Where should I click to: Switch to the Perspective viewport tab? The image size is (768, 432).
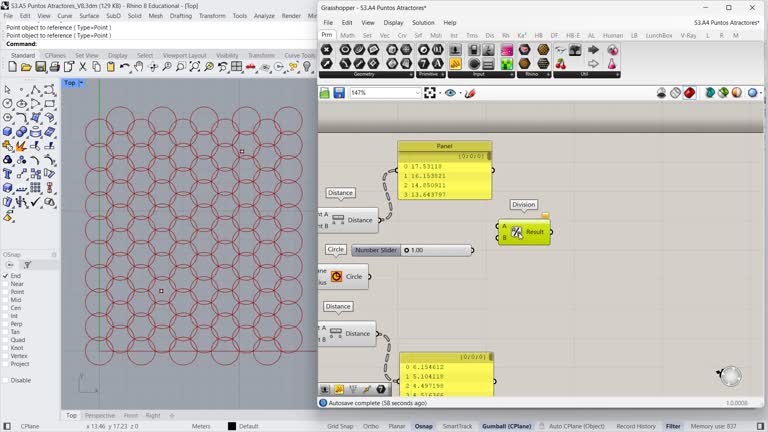tap(99, 415)
